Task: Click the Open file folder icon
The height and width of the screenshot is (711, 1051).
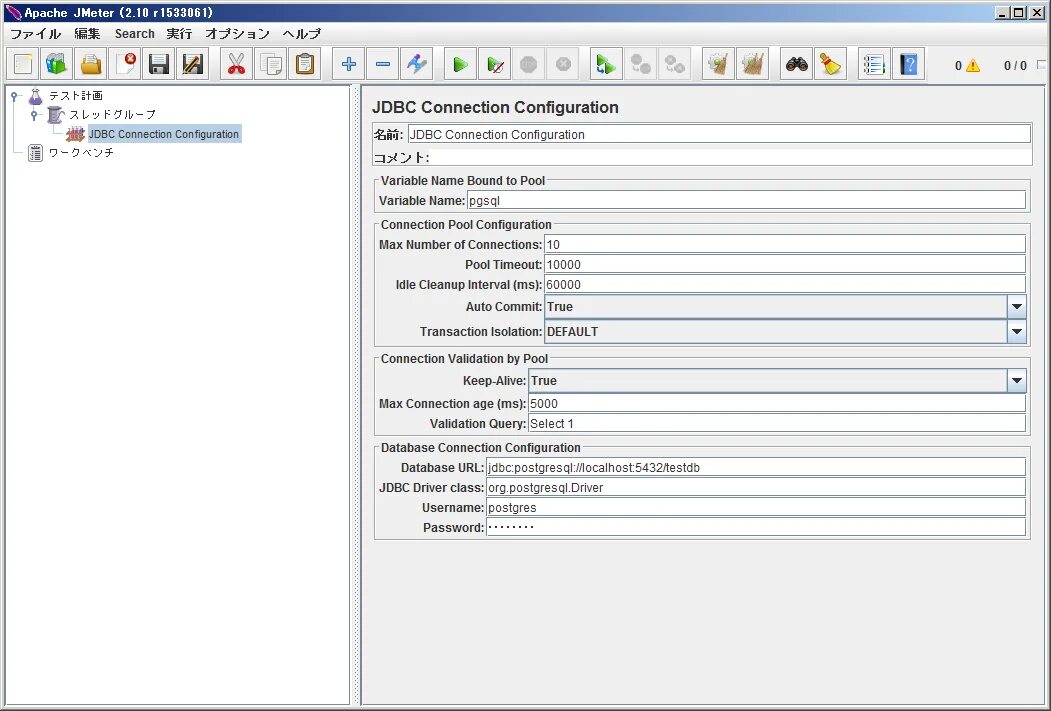Action: click(91, 64)
